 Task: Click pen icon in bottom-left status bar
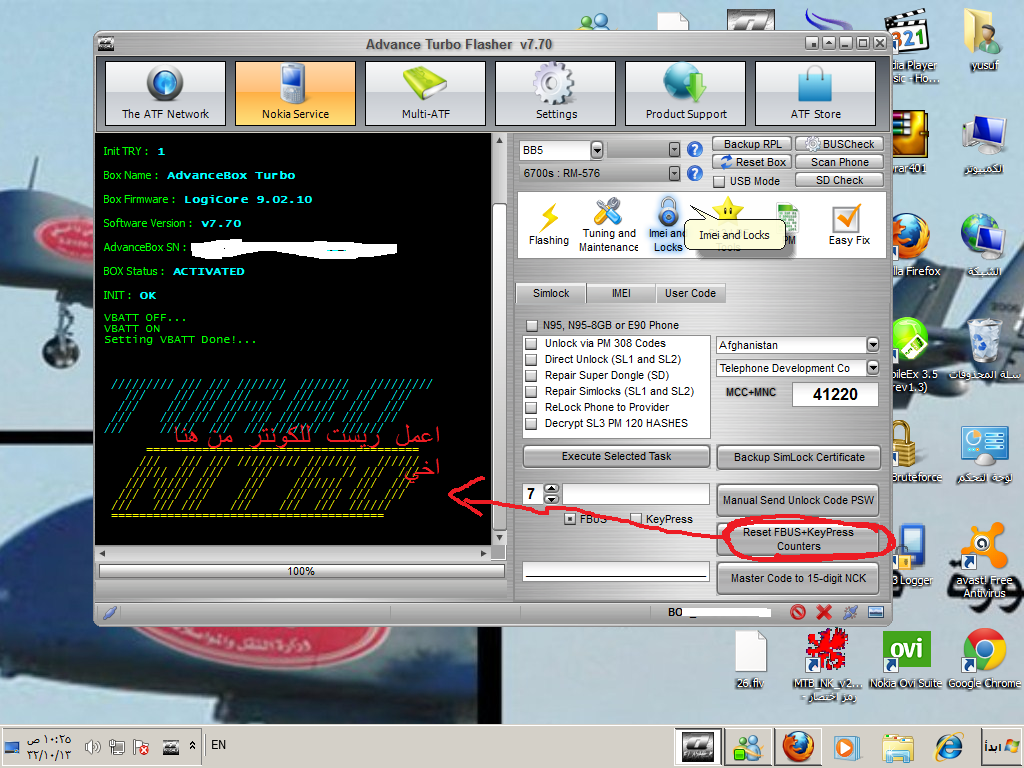(x=110, y=612)
